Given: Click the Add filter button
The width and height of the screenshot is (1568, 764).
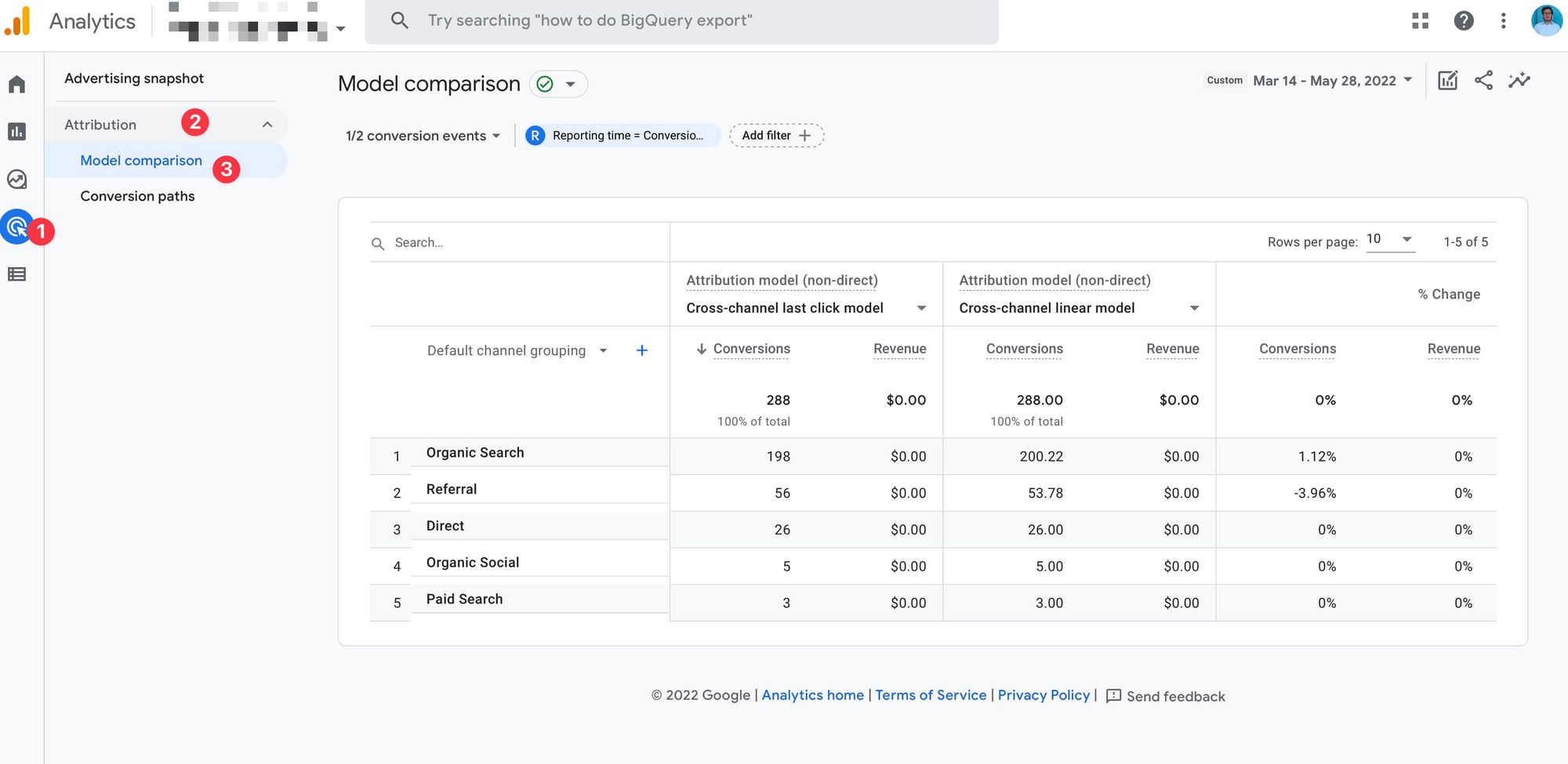Looking at the screenshot, I should 776,136.
